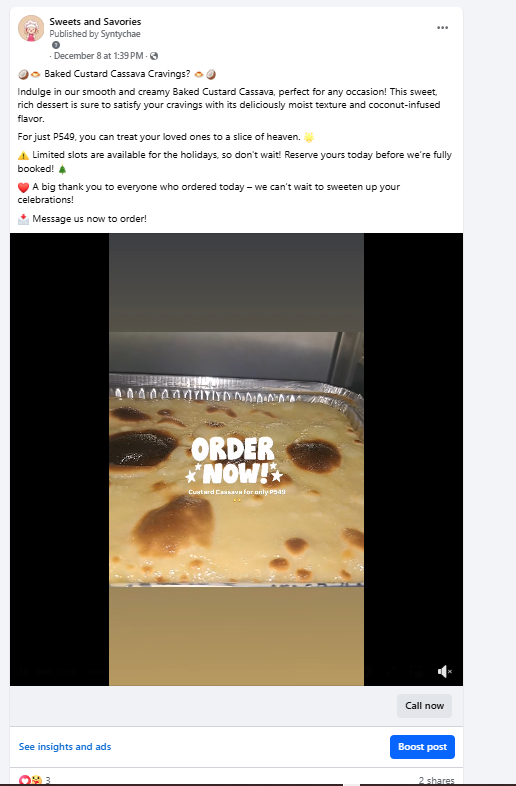
Task: Click the globe public audience icon
Action: 154,56
